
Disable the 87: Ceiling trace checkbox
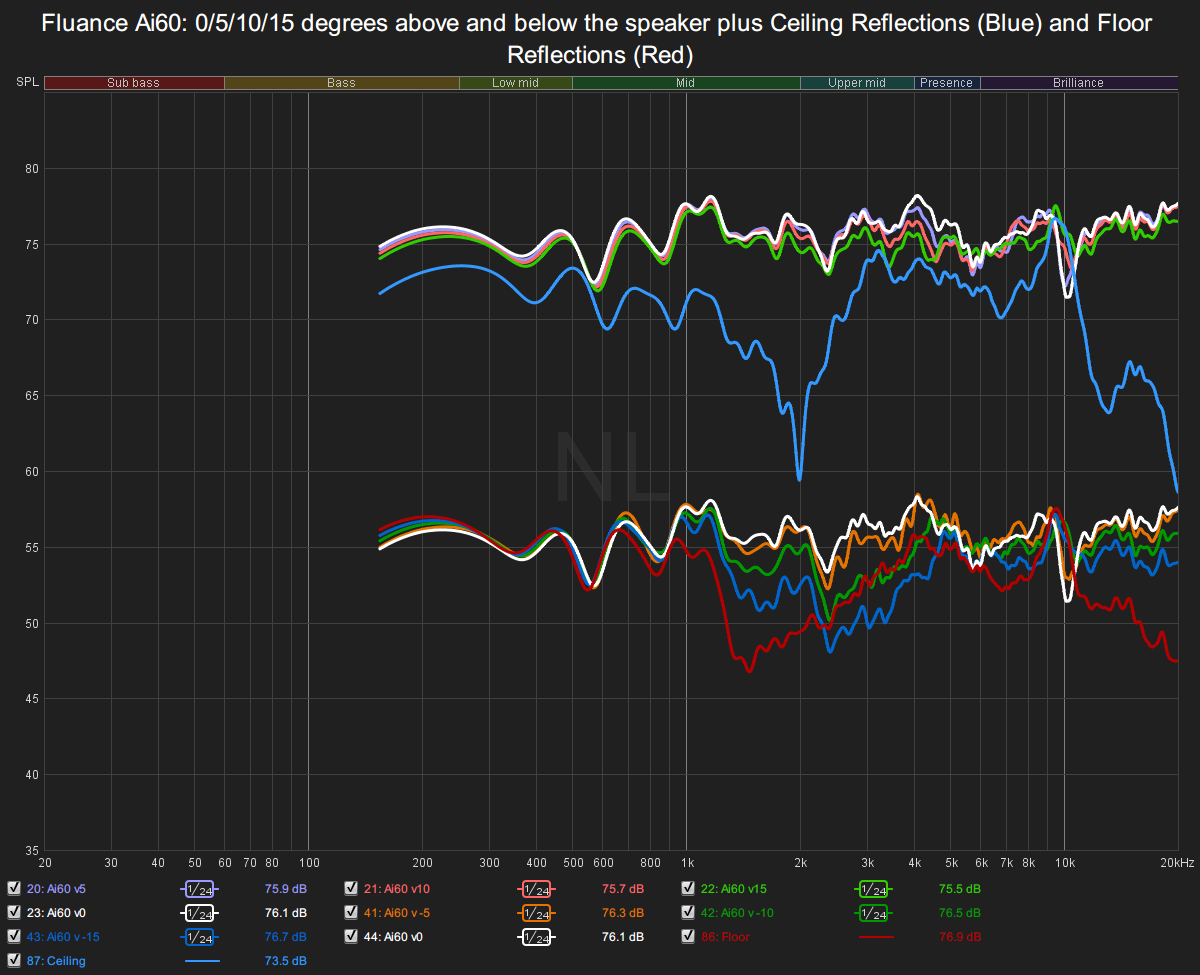click(14, 961)
